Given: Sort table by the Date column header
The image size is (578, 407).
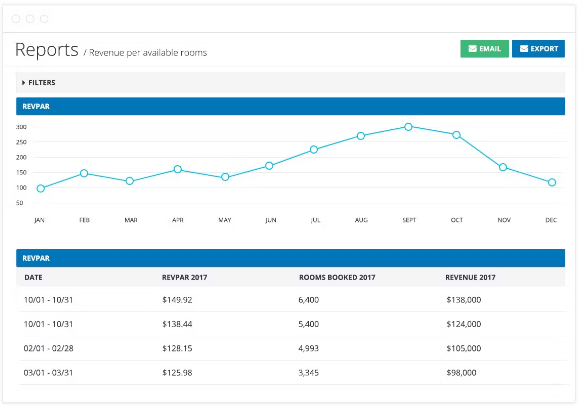Looking at the screenshot, I should click(x=33, y=277).
